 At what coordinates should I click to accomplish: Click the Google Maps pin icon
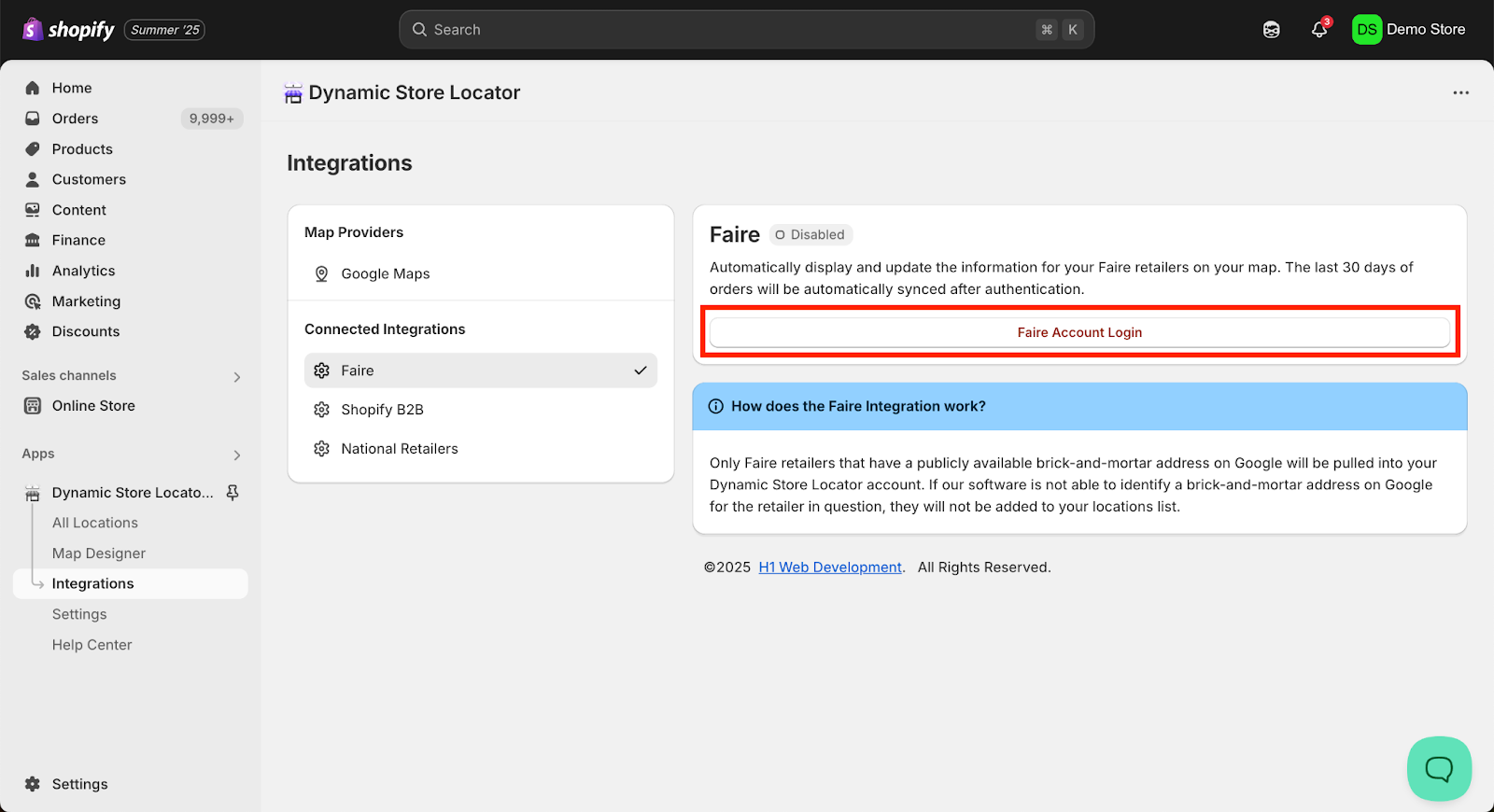click(321, 273)
